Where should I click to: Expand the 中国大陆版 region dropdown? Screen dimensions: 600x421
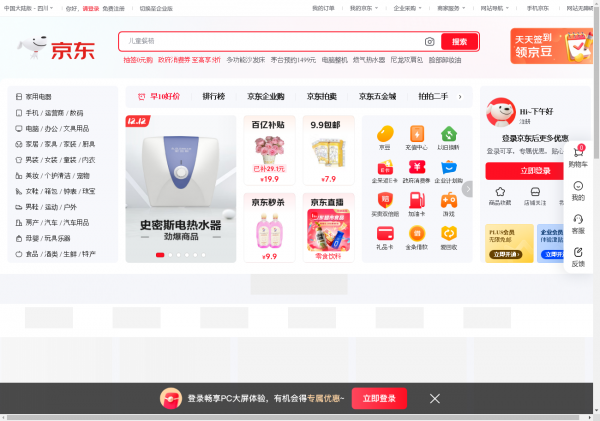click(x=28, y=8)
